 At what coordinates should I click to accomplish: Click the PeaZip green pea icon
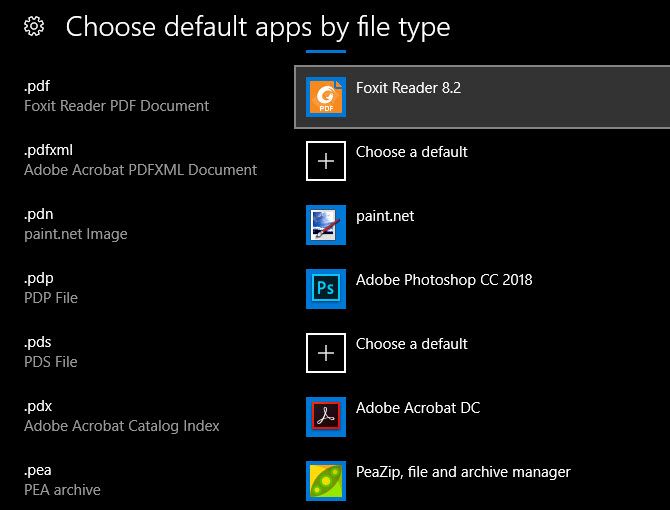point(326,481)
